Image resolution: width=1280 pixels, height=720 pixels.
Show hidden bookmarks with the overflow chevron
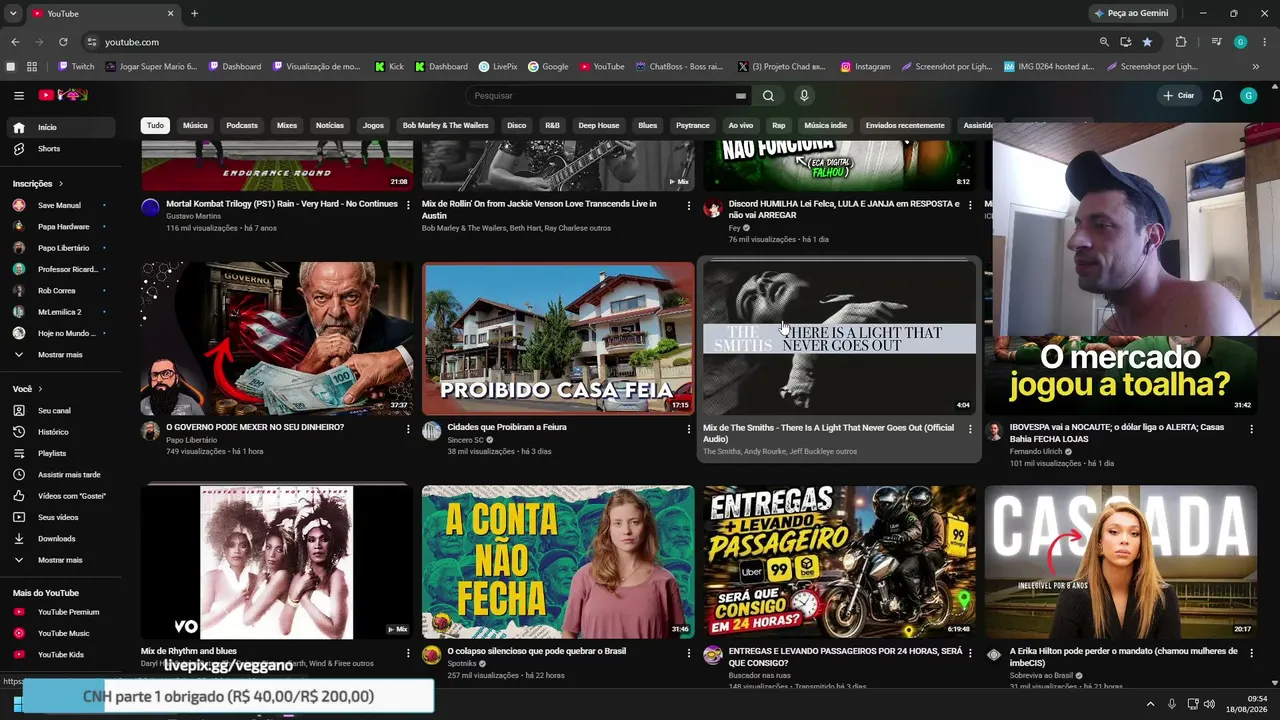(x=1256, y=67)
